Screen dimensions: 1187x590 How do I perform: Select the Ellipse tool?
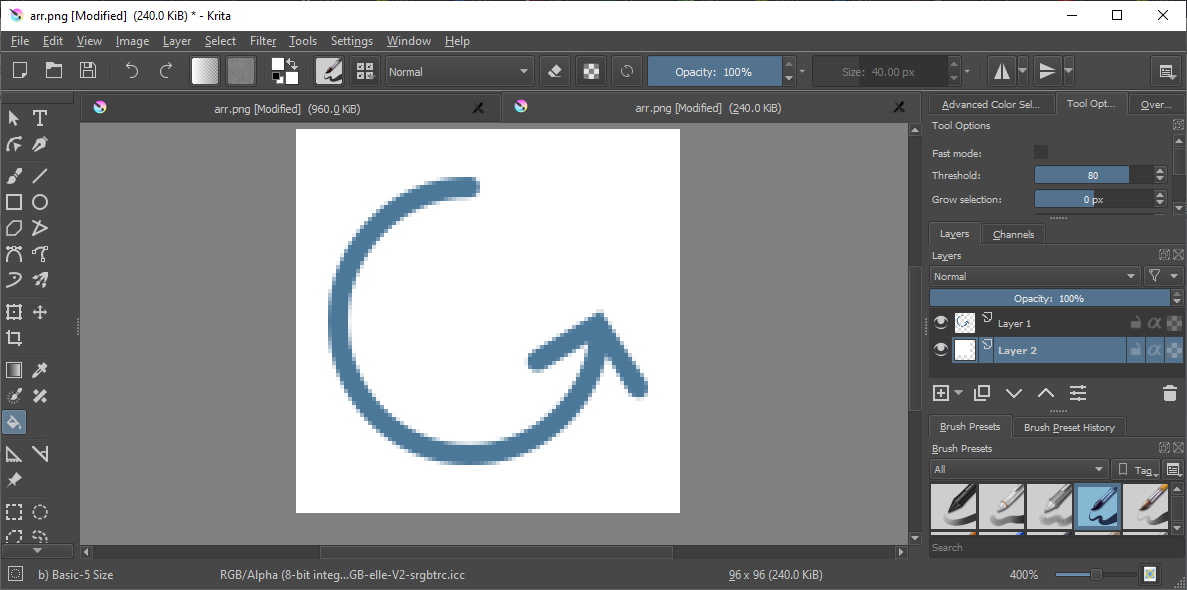[x=40, y=202]
